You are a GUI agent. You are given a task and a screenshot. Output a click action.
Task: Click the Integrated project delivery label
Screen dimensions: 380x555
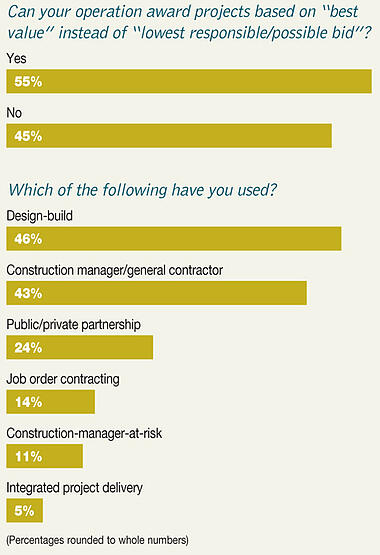74,488
